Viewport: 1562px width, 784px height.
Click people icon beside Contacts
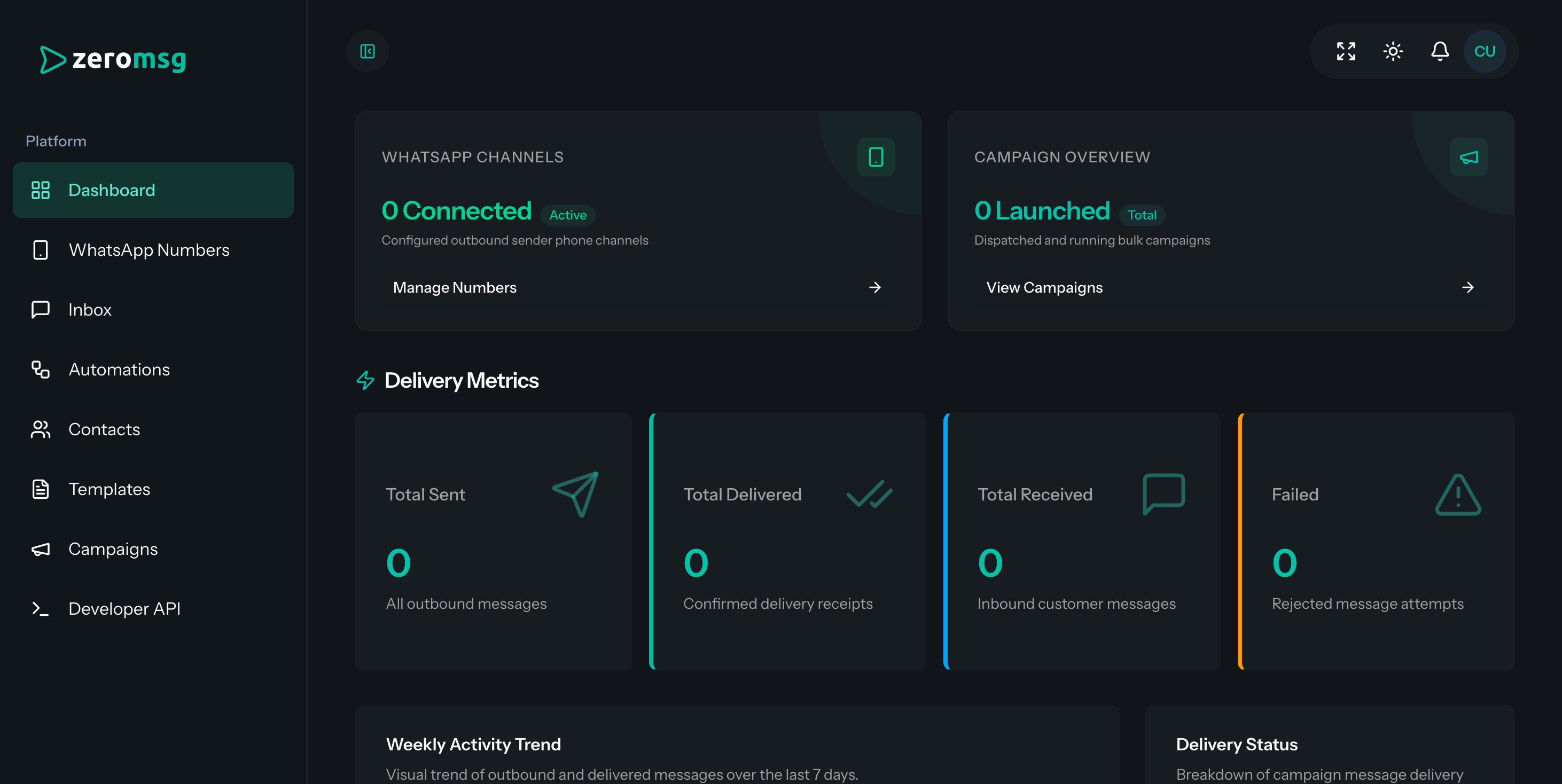tap(41, 429)
